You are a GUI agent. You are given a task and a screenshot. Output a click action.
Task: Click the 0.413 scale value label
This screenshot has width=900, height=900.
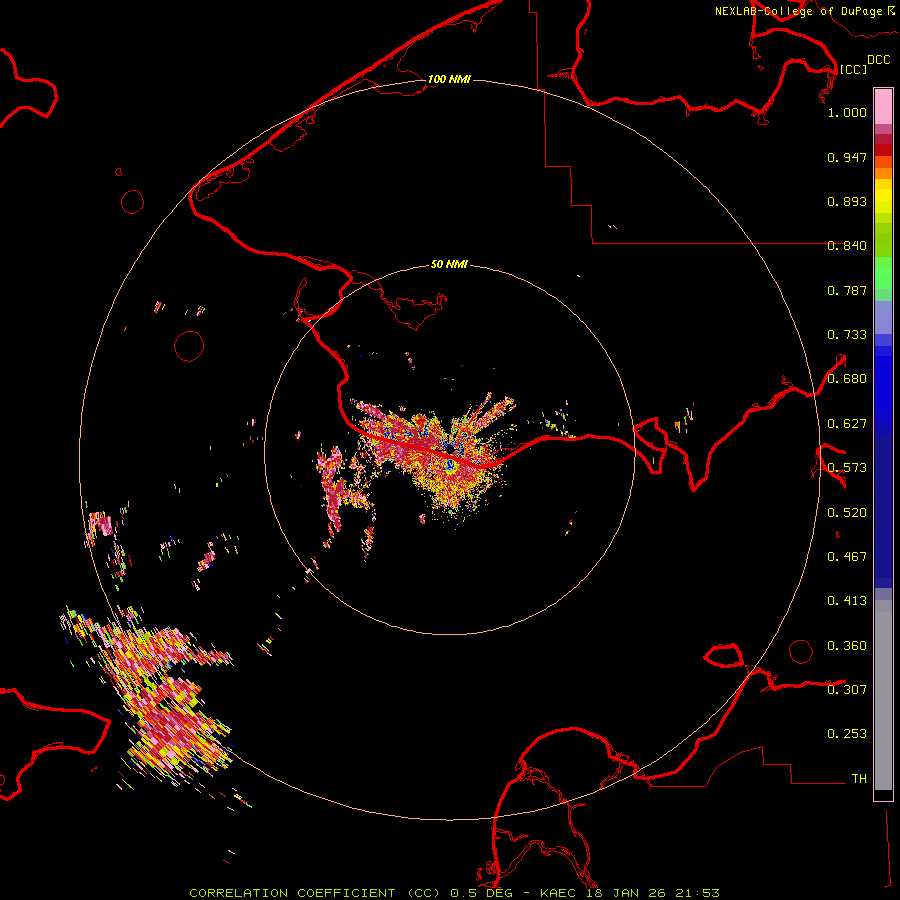(847, 601)
